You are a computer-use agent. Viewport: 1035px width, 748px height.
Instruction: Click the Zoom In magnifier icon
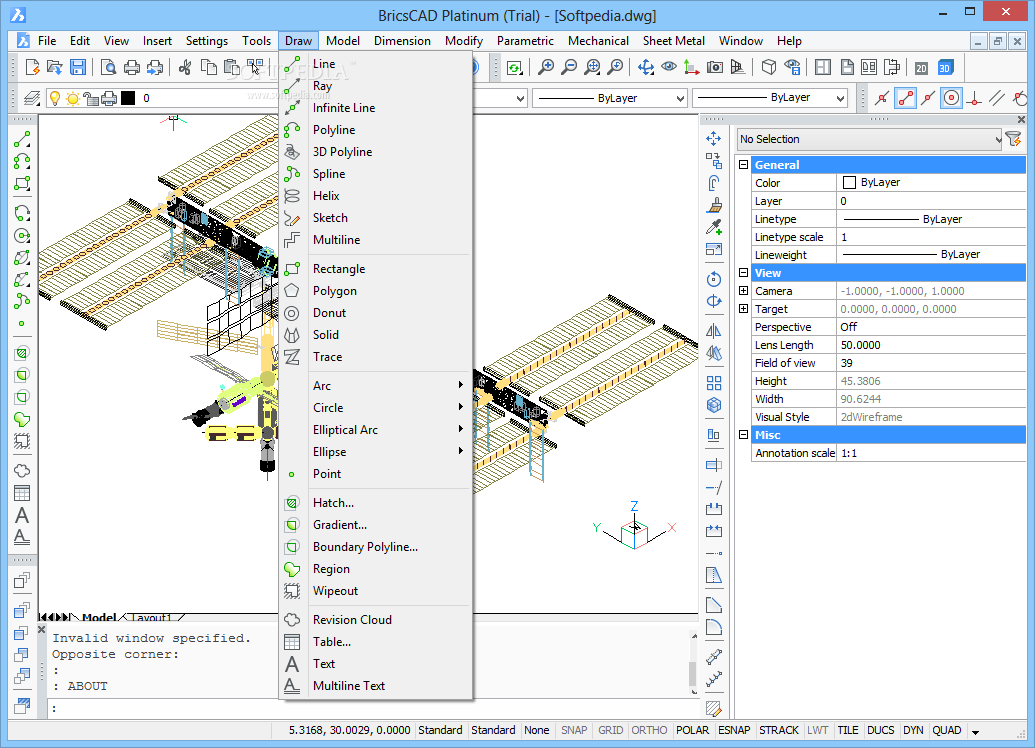547,67
